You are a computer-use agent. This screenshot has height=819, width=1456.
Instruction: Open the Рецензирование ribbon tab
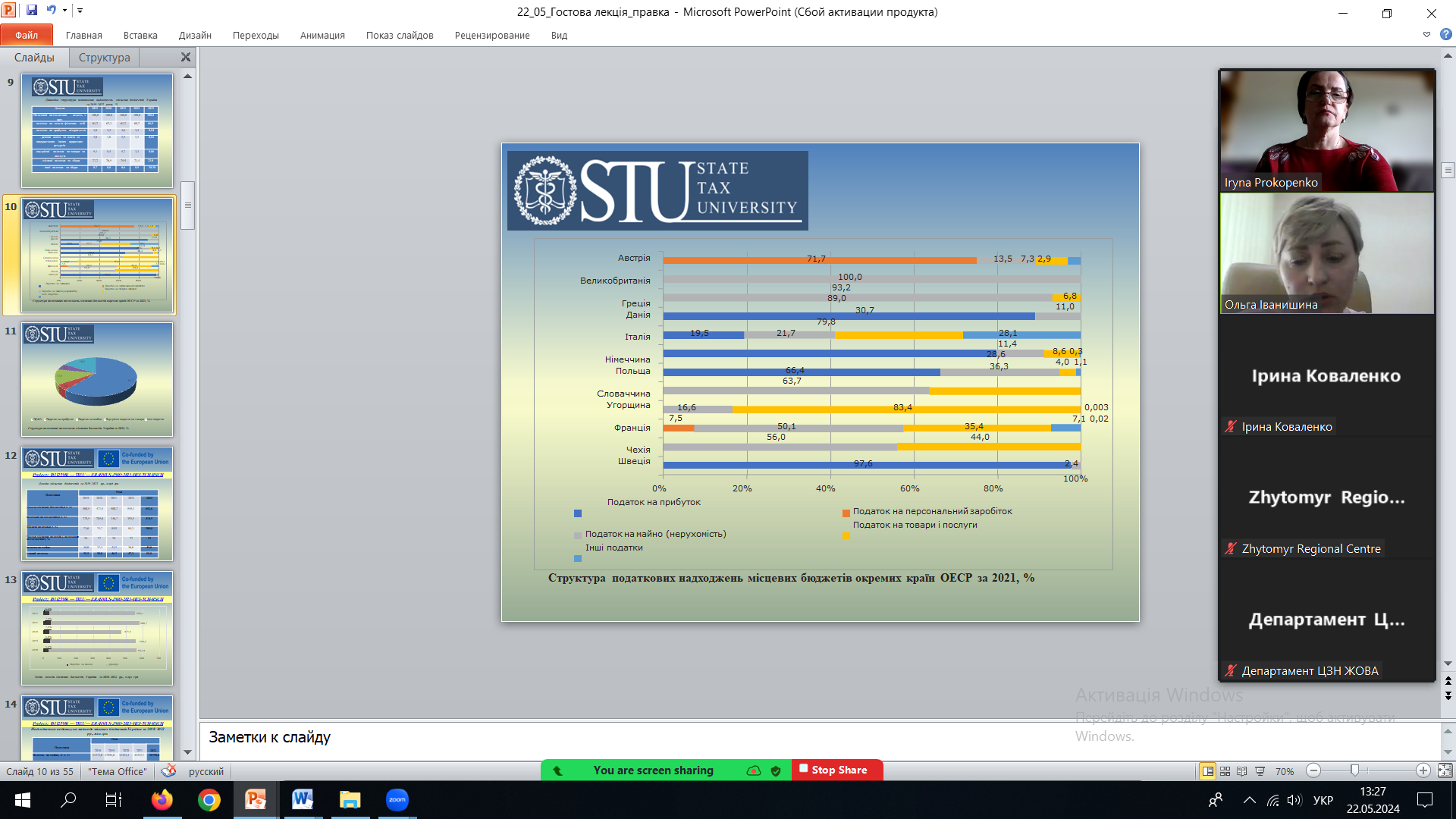(x=492, y=35)
